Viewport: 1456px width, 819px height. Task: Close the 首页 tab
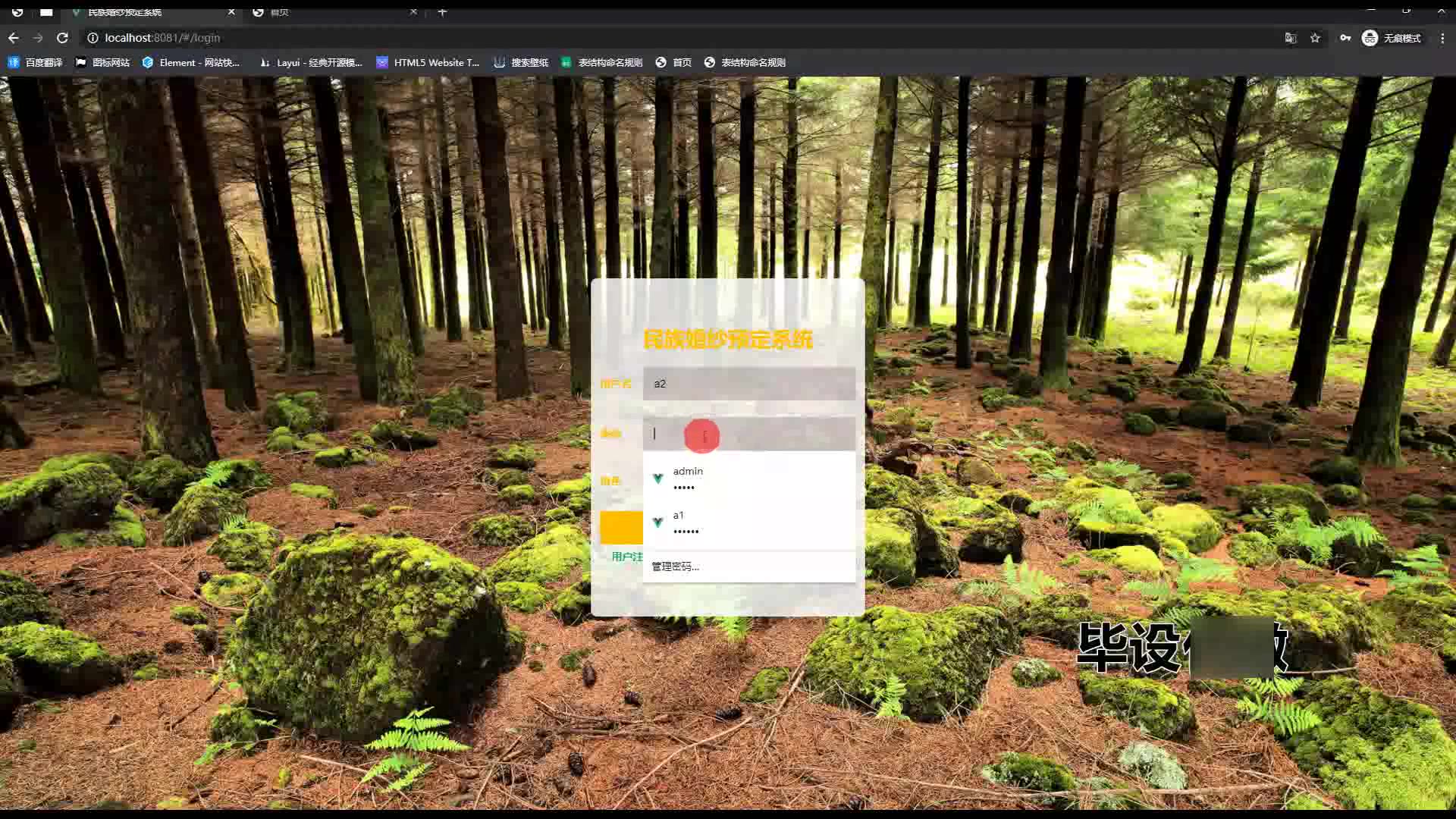[413, 11]
